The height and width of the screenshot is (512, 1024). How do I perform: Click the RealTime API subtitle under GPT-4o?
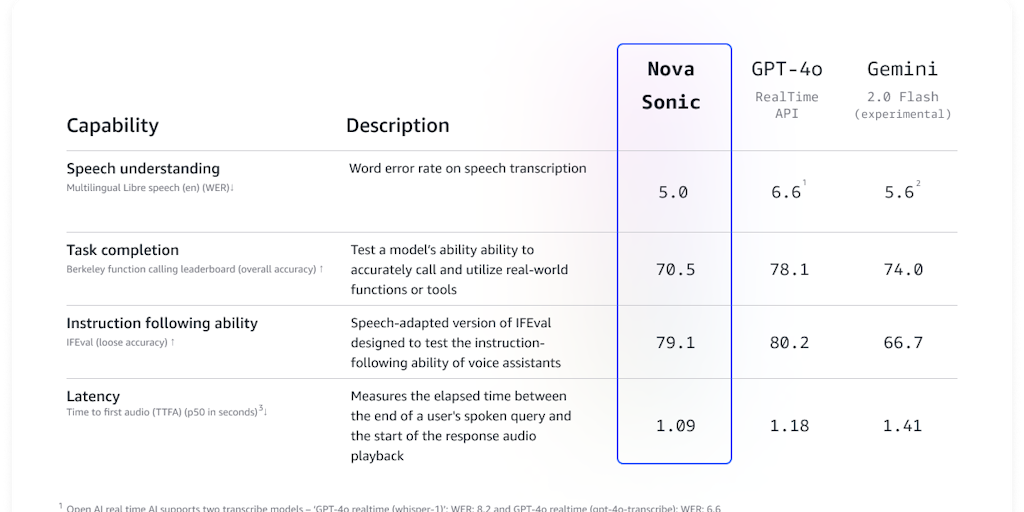[x=787, y=105]
